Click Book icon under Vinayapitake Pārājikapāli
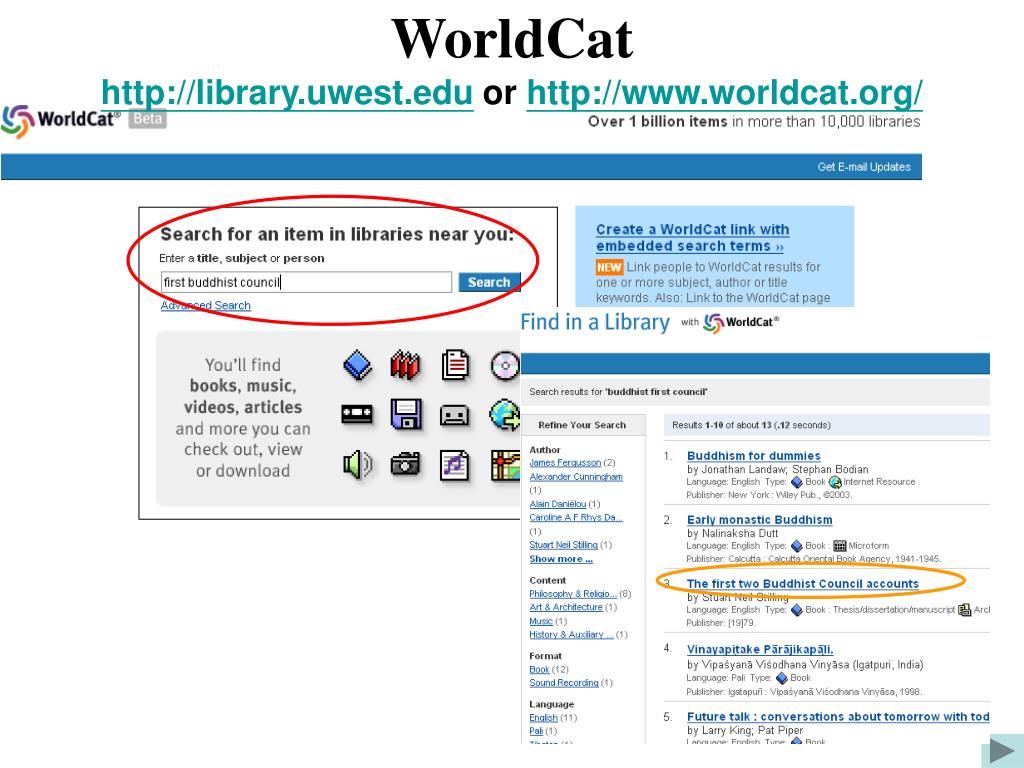The width and height of the screenshot is (1024, 768). pos(782,678)
